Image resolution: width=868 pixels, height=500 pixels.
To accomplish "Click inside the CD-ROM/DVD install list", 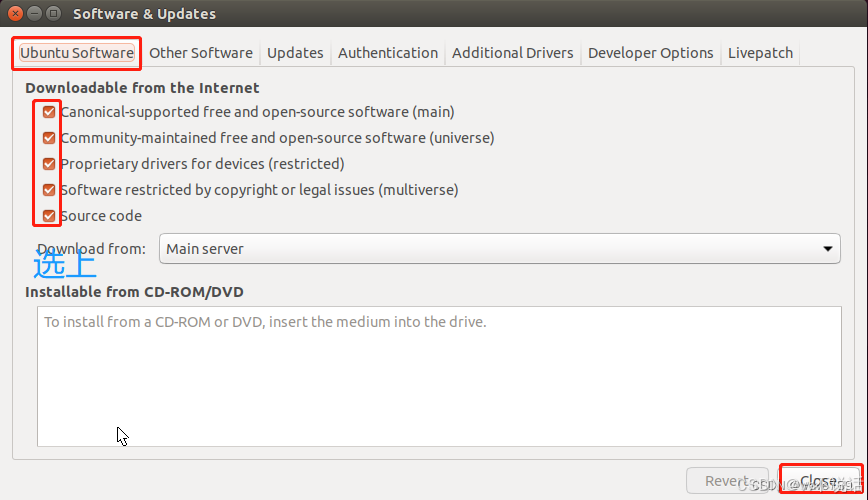I will 439,376.
